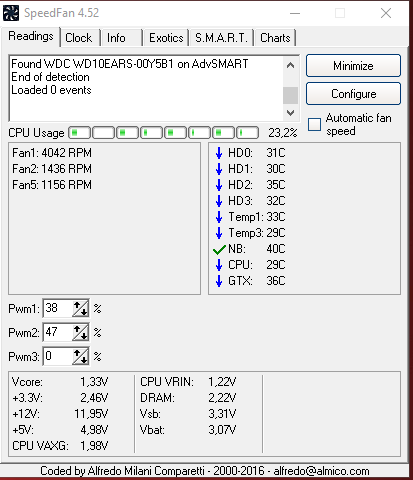Click the Pwm1 value field showing 38
This screenshot has height=480, width=413.
(58, 308)
